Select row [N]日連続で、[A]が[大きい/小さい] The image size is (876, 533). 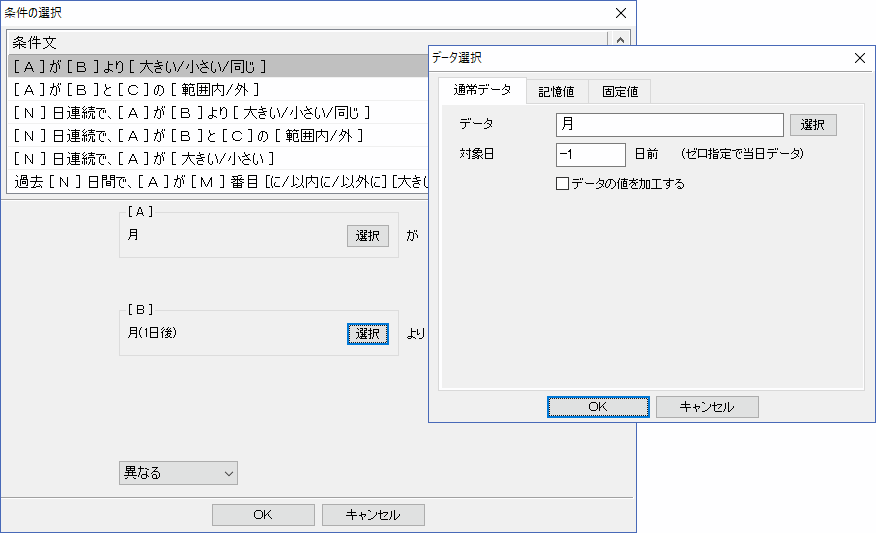tap(218, 158)
